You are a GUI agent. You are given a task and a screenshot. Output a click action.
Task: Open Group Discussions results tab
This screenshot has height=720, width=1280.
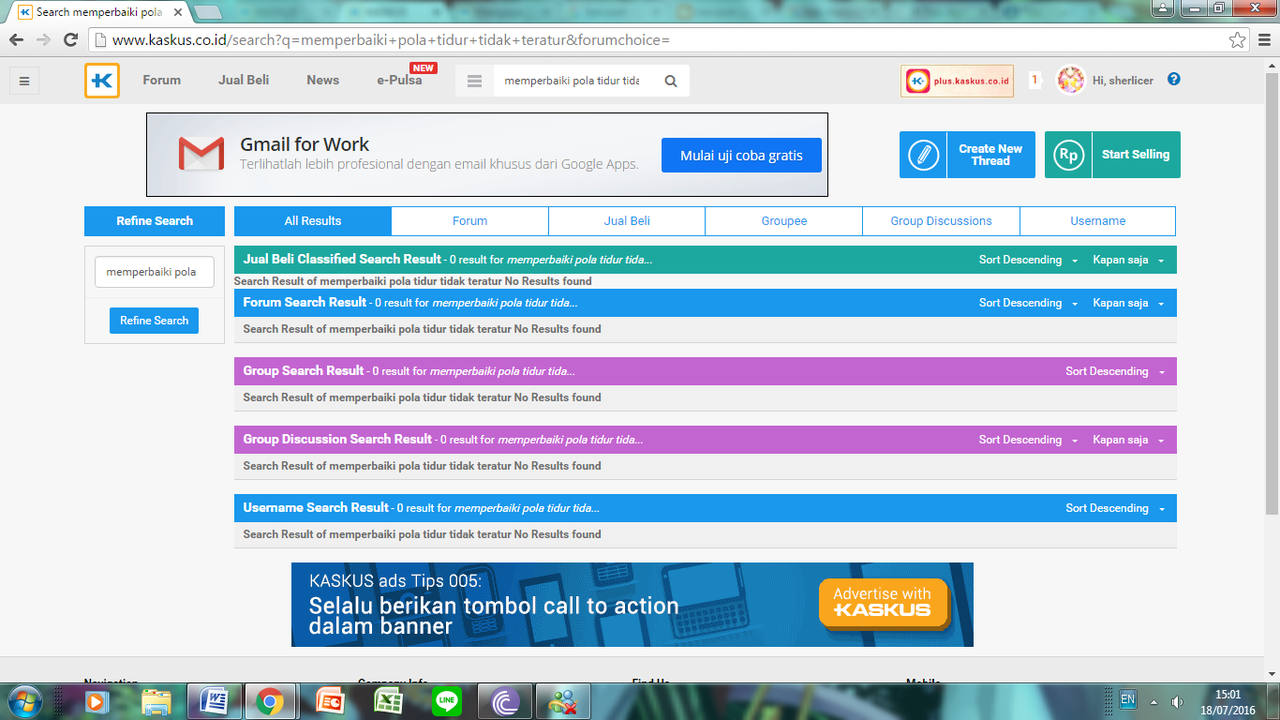(x=941, y=221)
